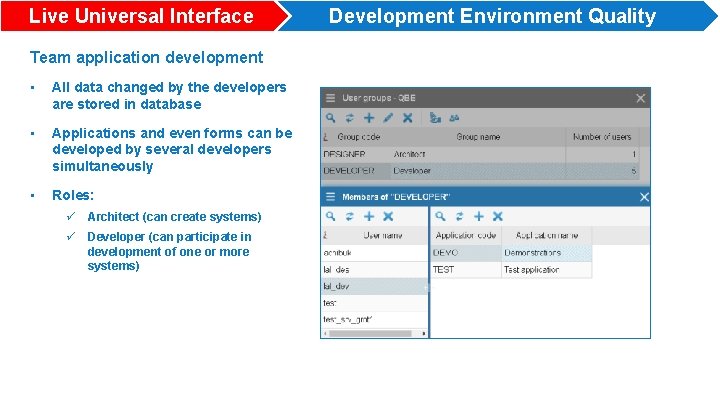Sort by Number of users column header
Viewport: 720px width, 405px height.
coord(602,137)
